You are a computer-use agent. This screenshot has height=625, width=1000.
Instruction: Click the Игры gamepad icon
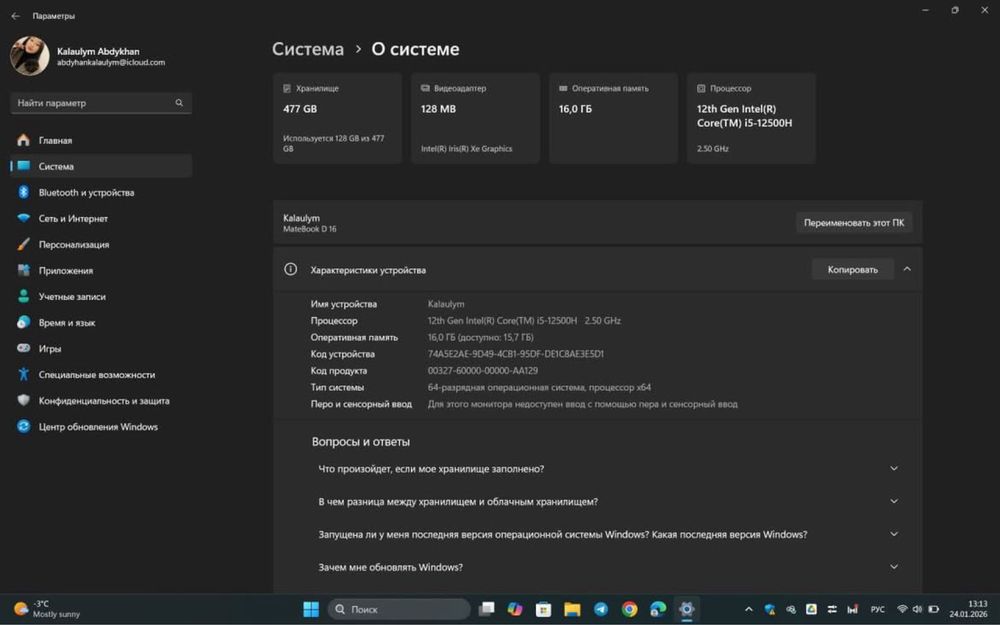click(24, 349)
